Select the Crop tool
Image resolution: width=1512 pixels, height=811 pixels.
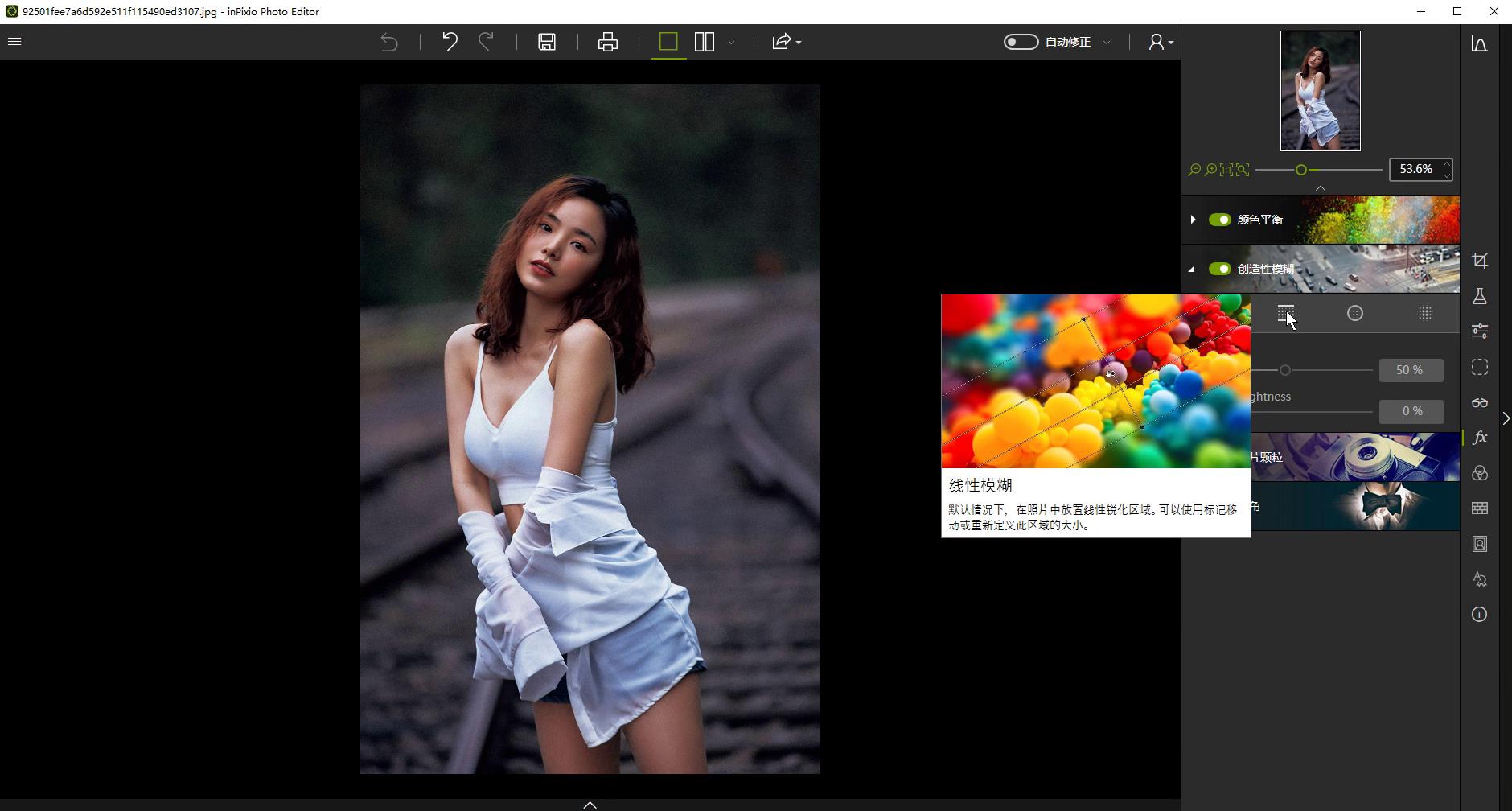click(1480, 261)
